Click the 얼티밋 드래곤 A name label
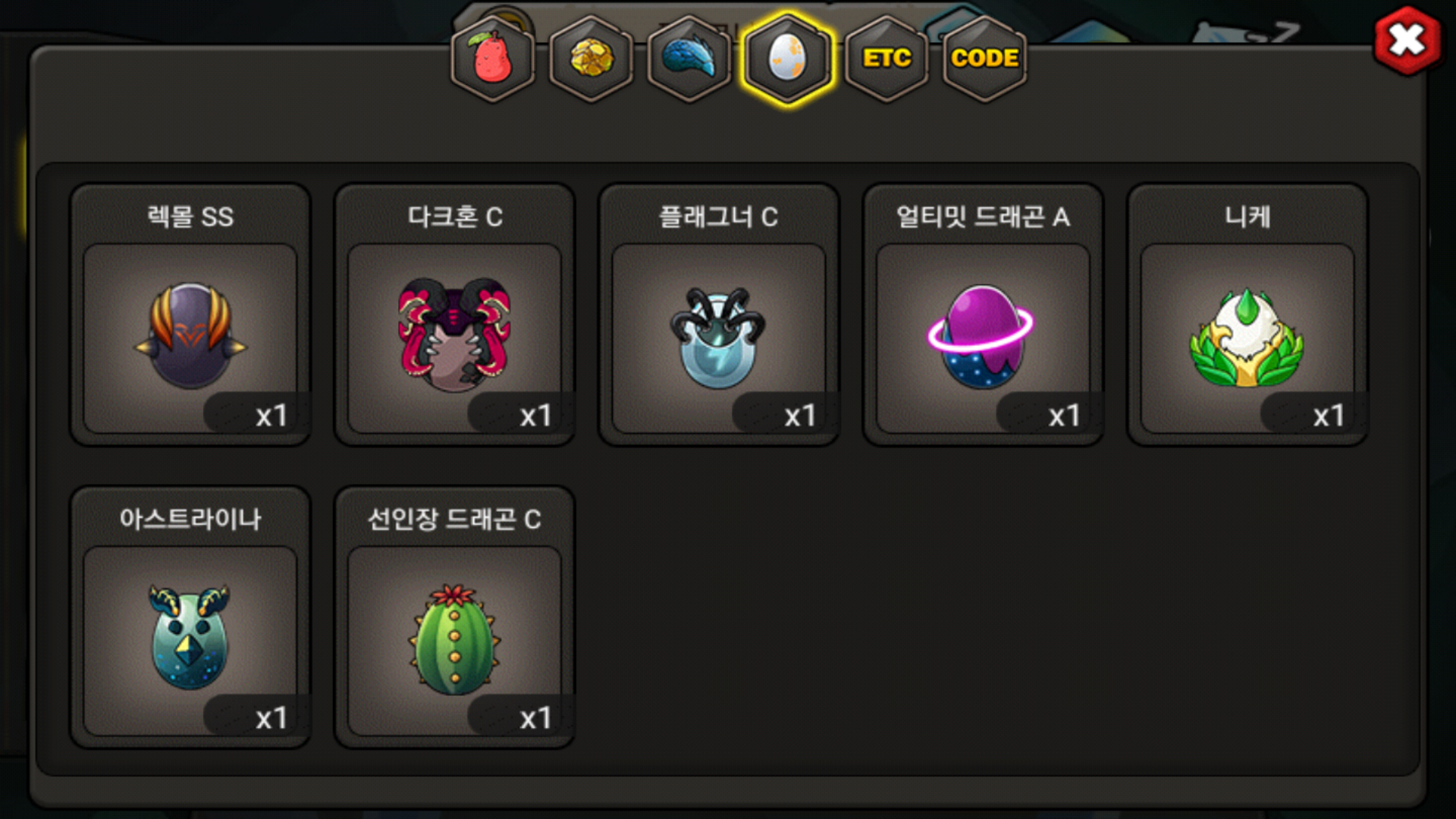1456x819 pixels. click(983, 217)
